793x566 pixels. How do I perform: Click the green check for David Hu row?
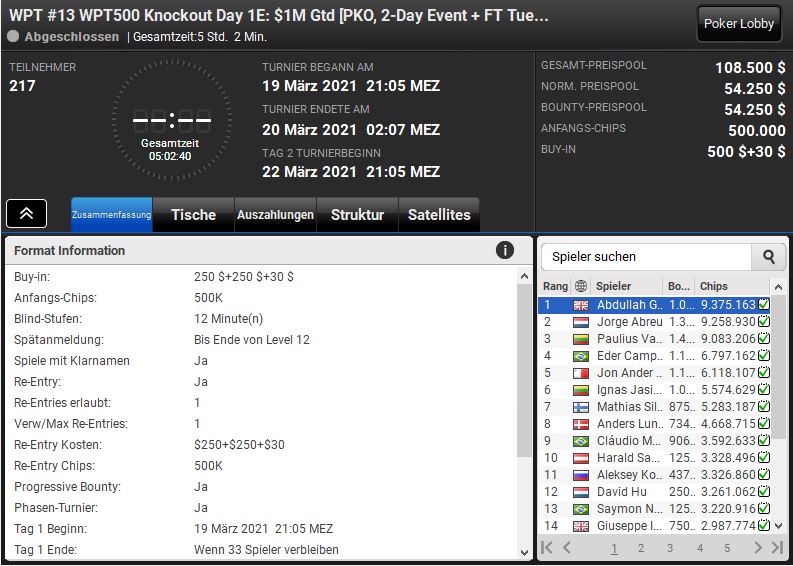764,492
